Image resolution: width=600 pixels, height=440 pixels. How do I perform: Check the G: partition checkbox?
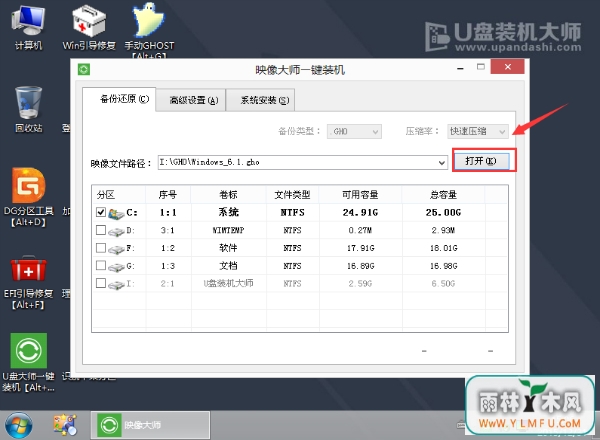pos(101,266)
